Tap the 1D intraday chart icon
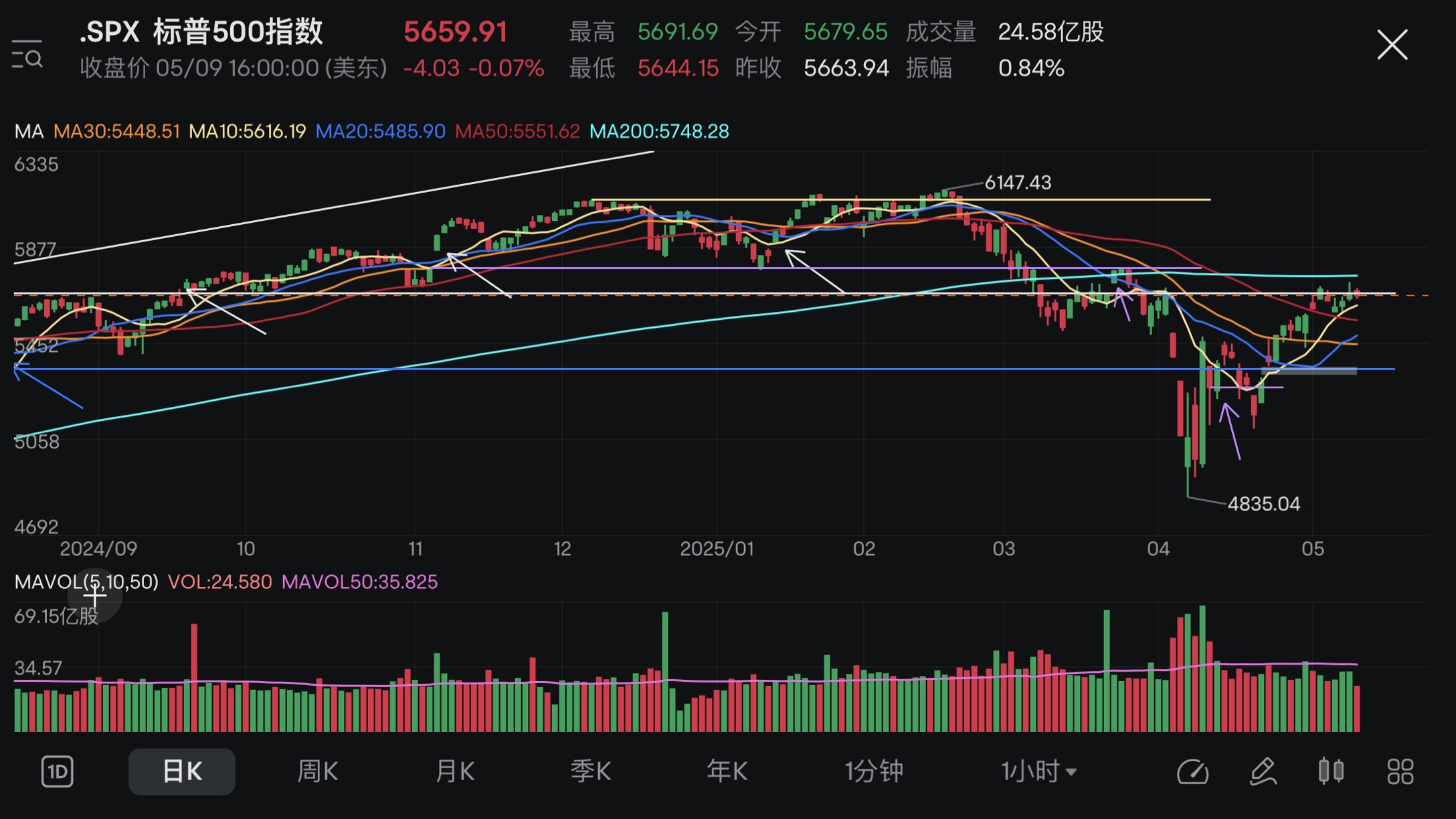Image resolution: width=1456 pixels, height=819 pixels. (x=58, y=771)
